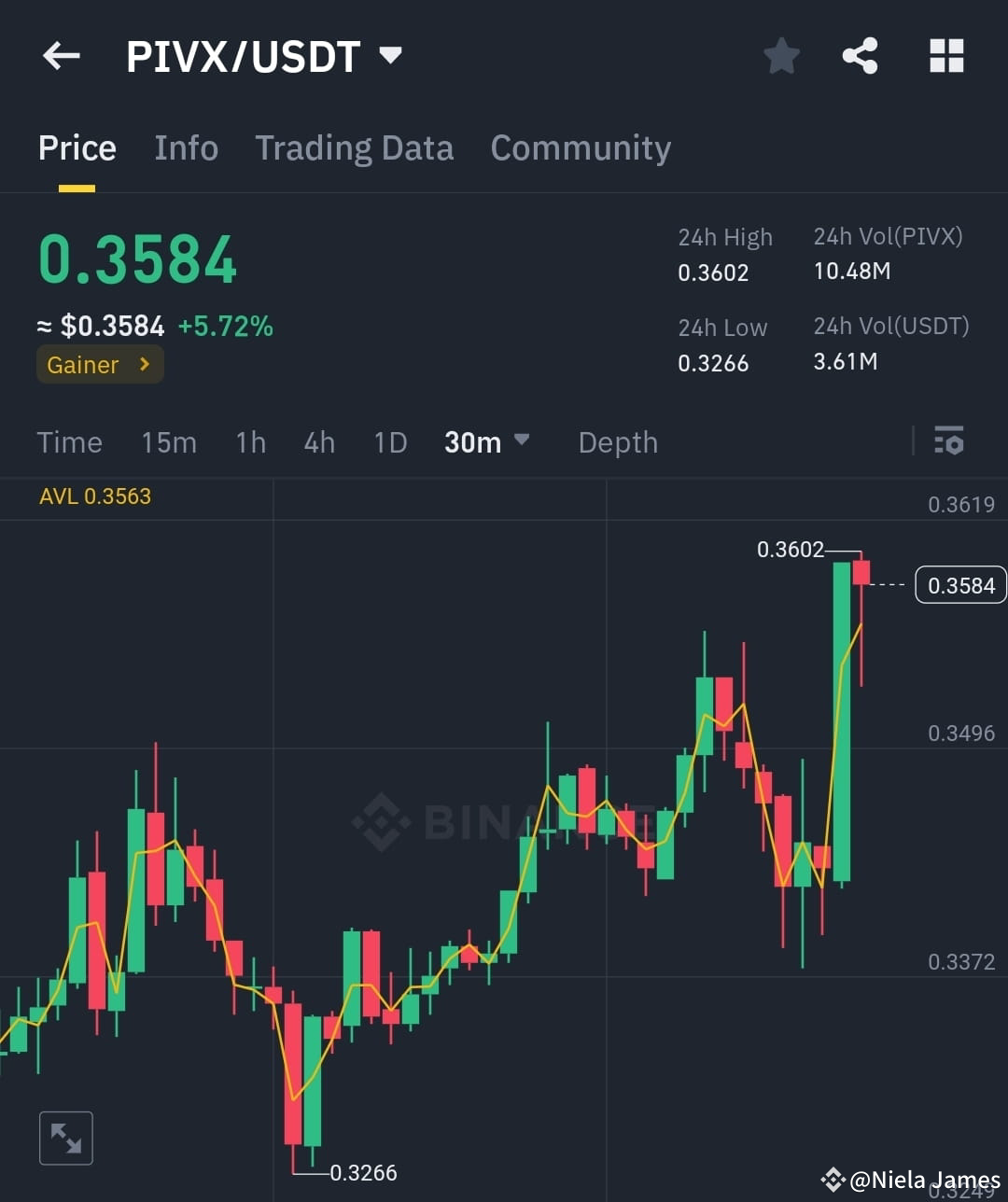
Task: Tap the Gainer label button
Action: [x=99, y=364]
